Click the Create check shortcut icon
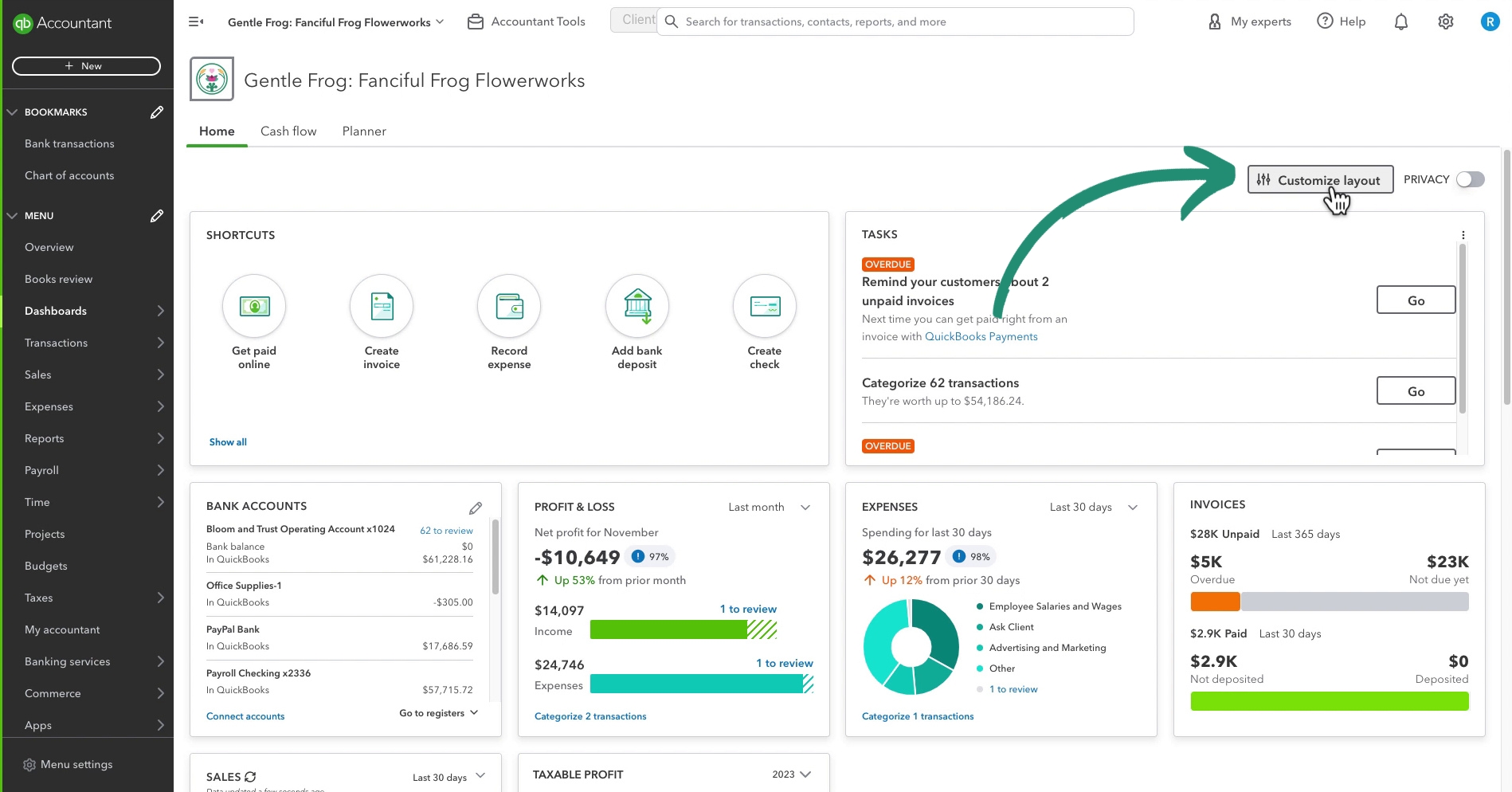This screenshot has width=1512, height=792. point(765,306)
